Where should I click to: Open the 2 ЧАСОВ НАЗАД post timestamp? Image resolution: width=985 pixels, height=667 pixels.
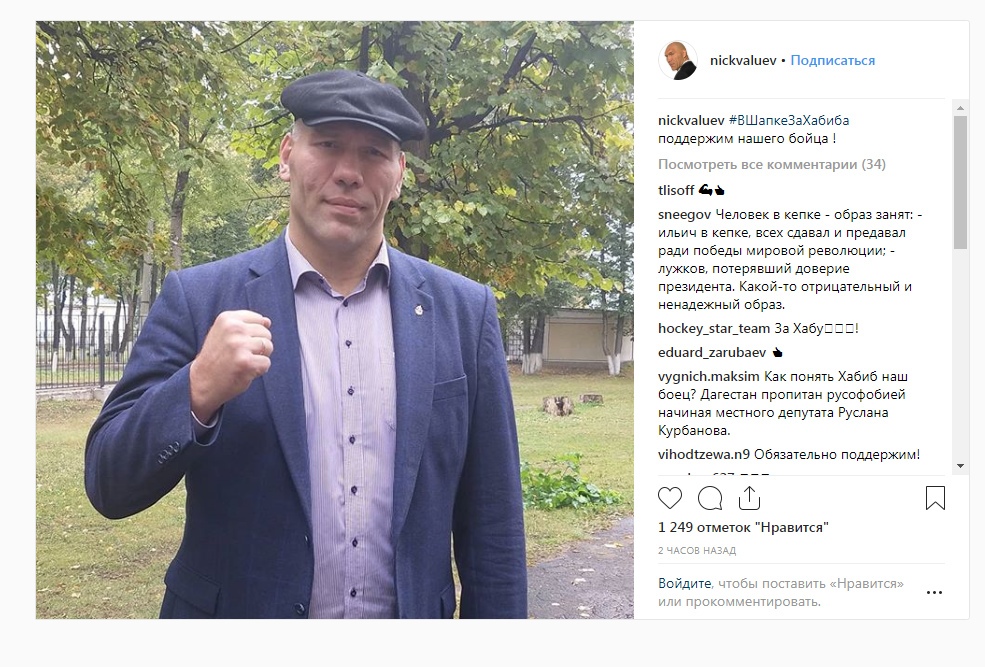[697, 551]
